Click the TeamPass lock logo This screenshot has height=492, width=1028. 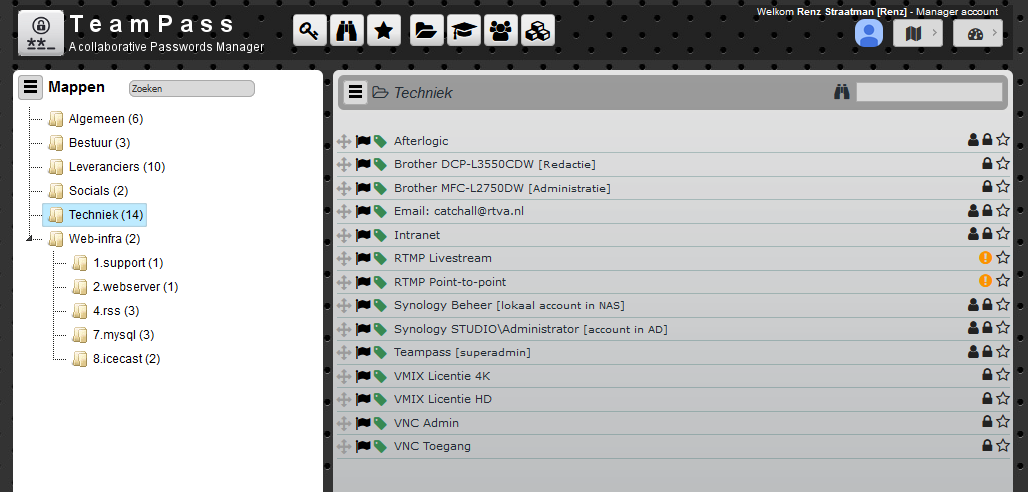[x=41, y=33]
